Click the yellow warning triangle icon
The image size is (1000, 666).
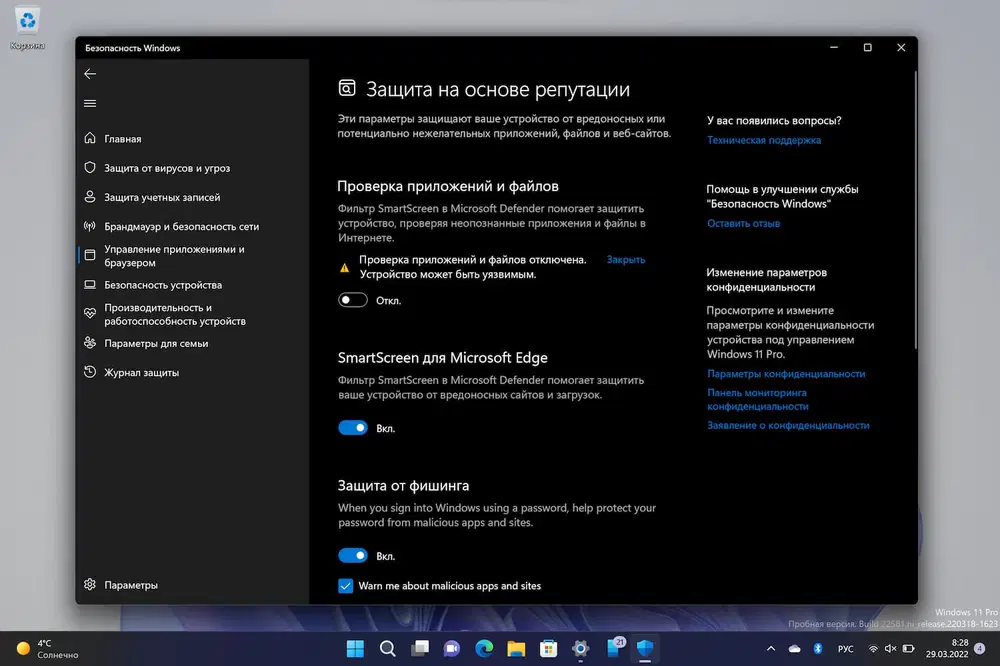point(344,267)
